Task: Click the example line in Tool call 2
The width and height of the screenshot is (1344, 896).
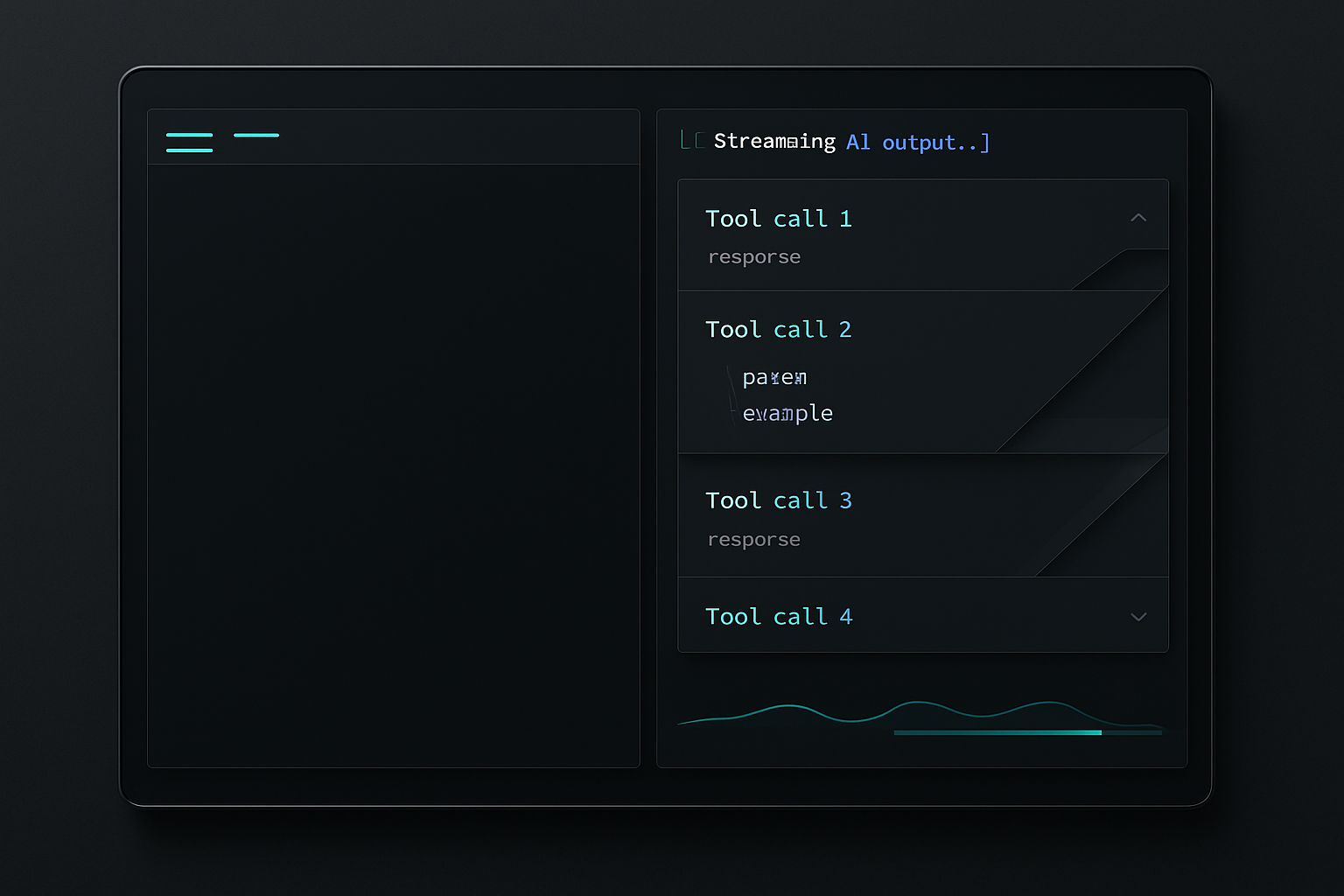Action: click(x=787, y=413)
